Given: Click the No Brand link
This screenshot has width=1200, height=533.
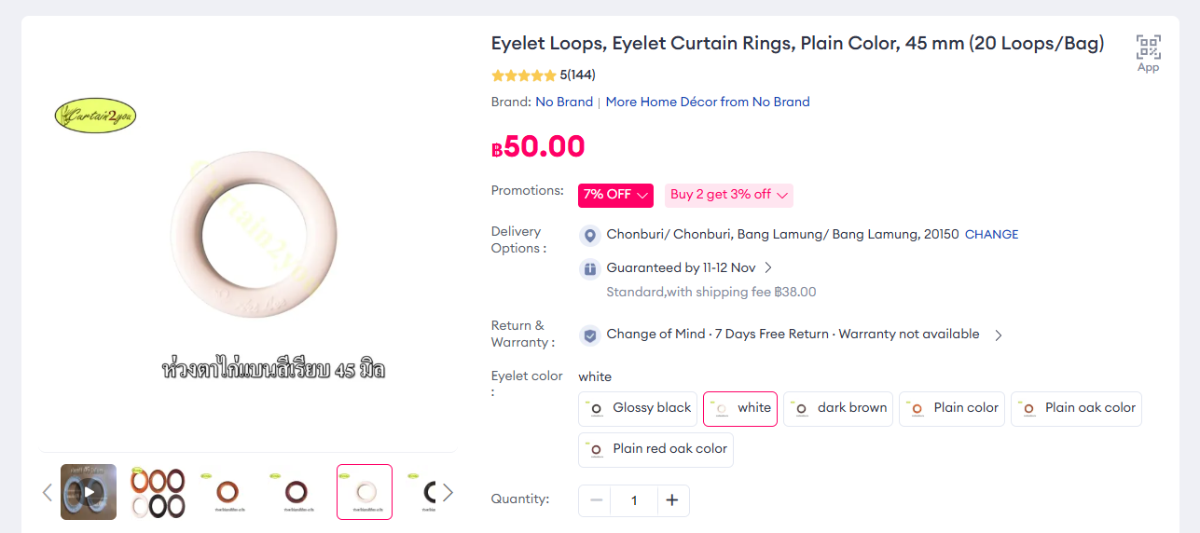Looking at the screenshot, I should tap(564, 102).
